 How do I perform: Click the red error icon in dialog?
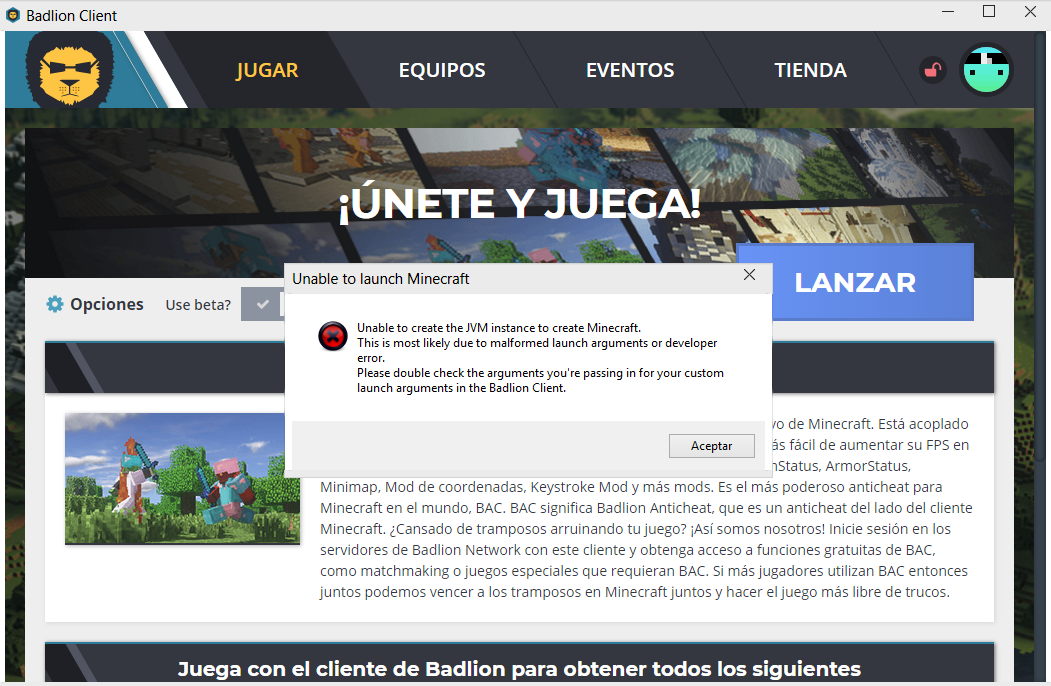[332, 336]
